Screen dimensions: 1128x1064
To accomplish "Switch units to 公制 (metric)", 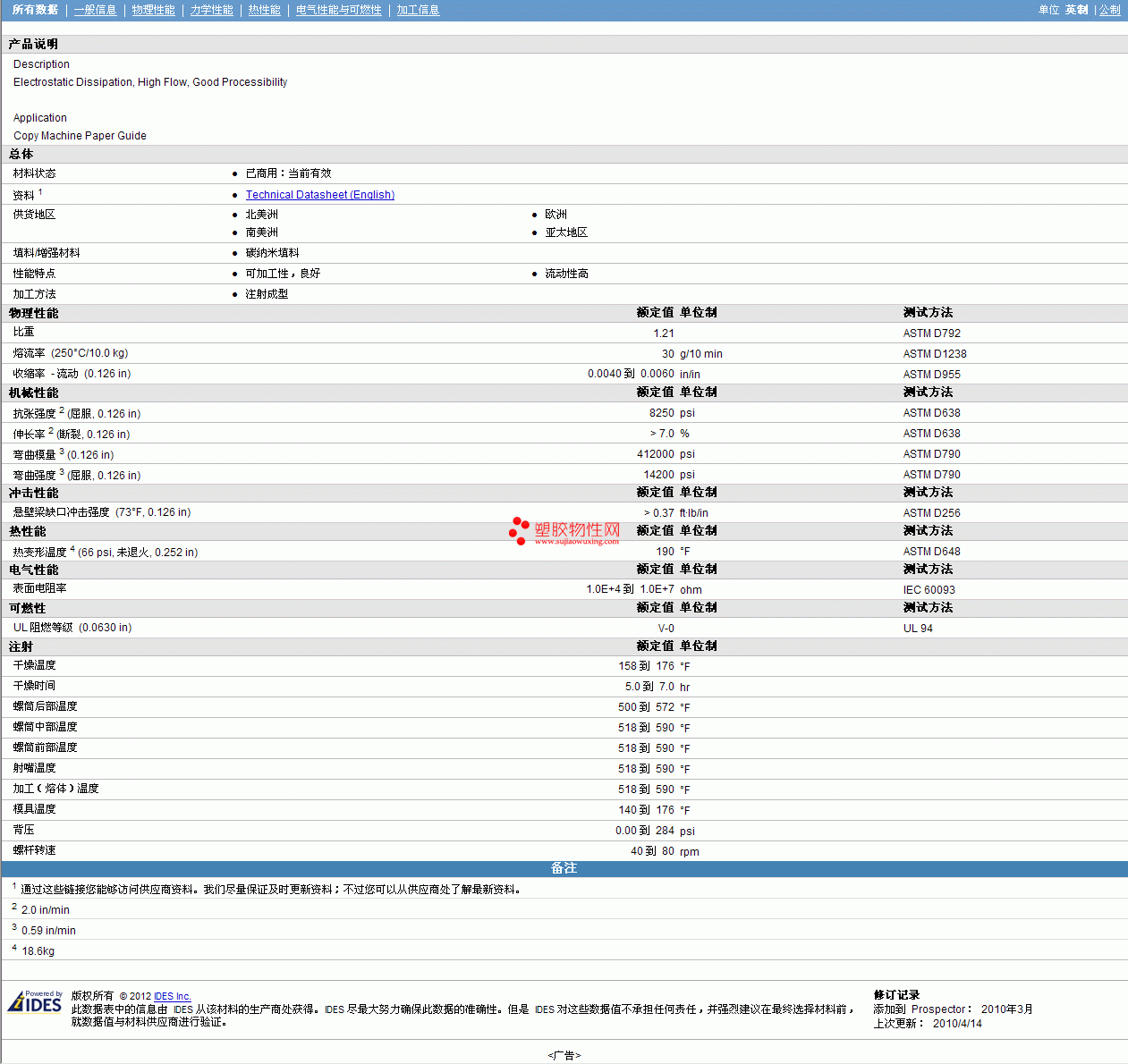I will point(1109,10).
